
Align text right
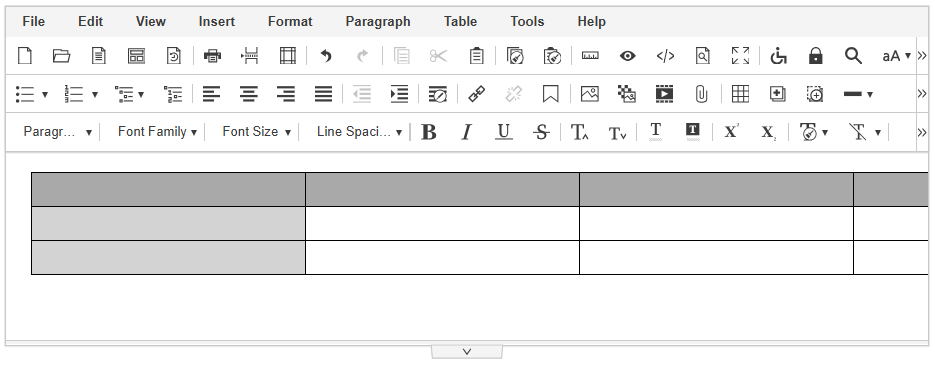[286, 94]
